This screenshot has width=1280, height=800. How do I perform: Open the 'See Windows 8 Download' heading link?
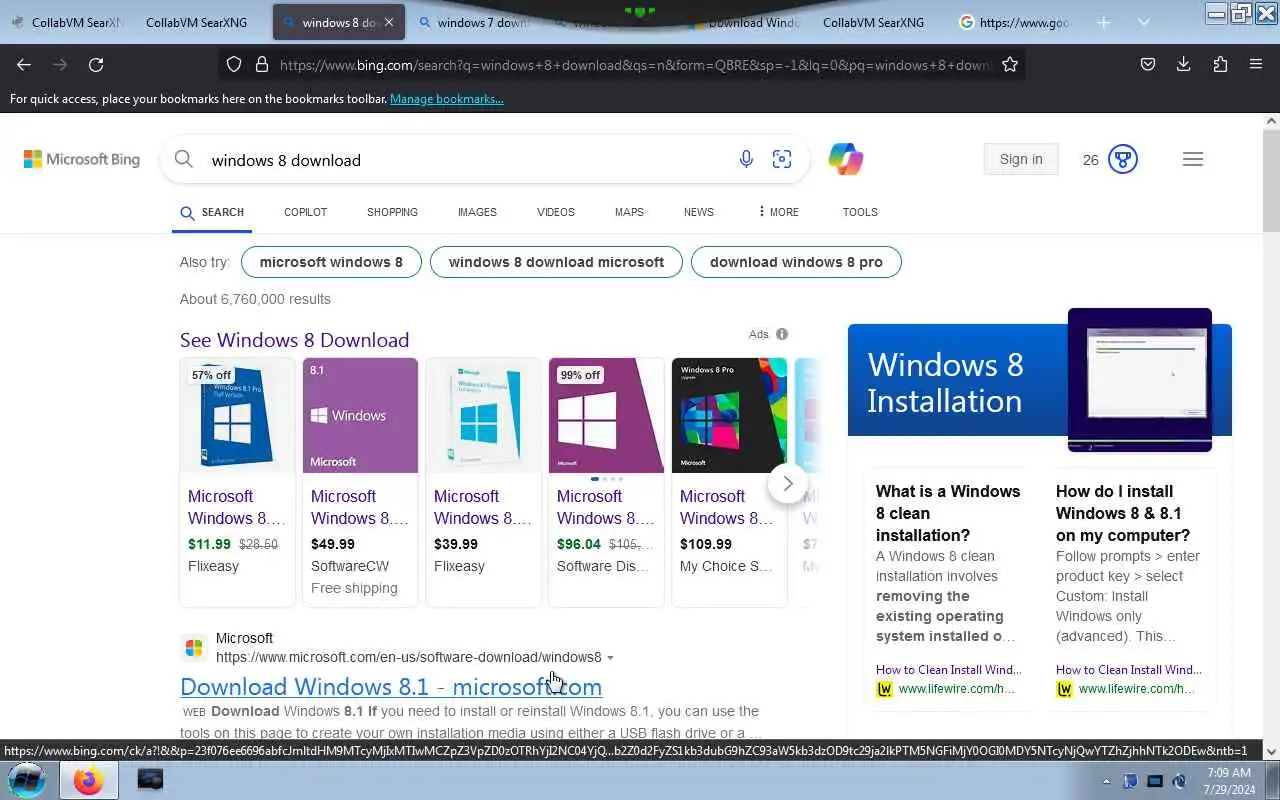pyautogui.click(x=294, y=340)
